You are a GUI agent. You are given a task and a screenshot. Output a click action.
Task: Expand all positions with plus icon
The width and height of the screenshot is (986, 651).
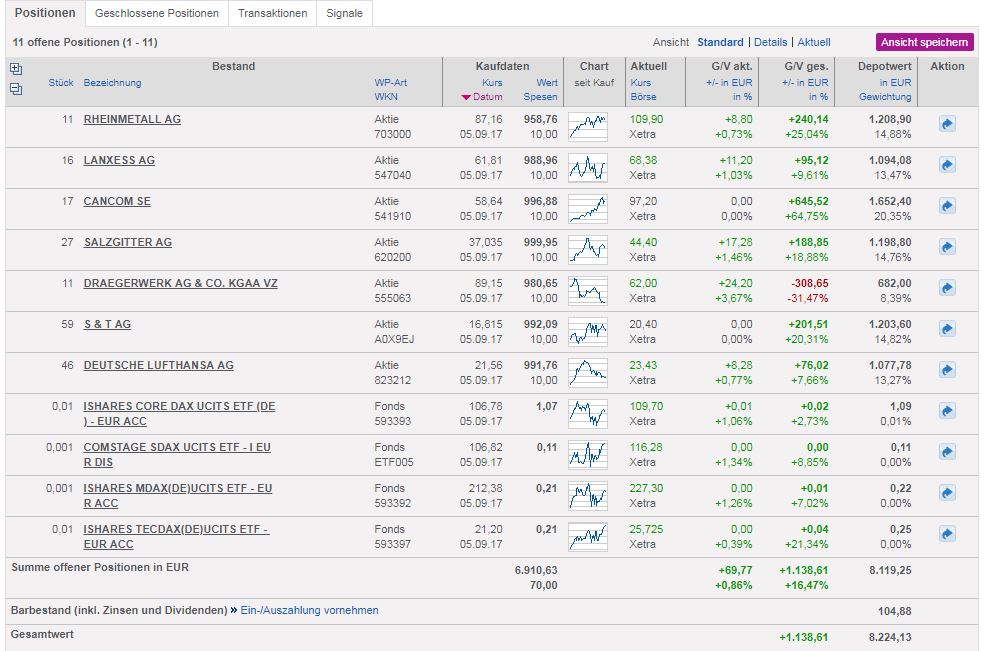click(15, 69)
